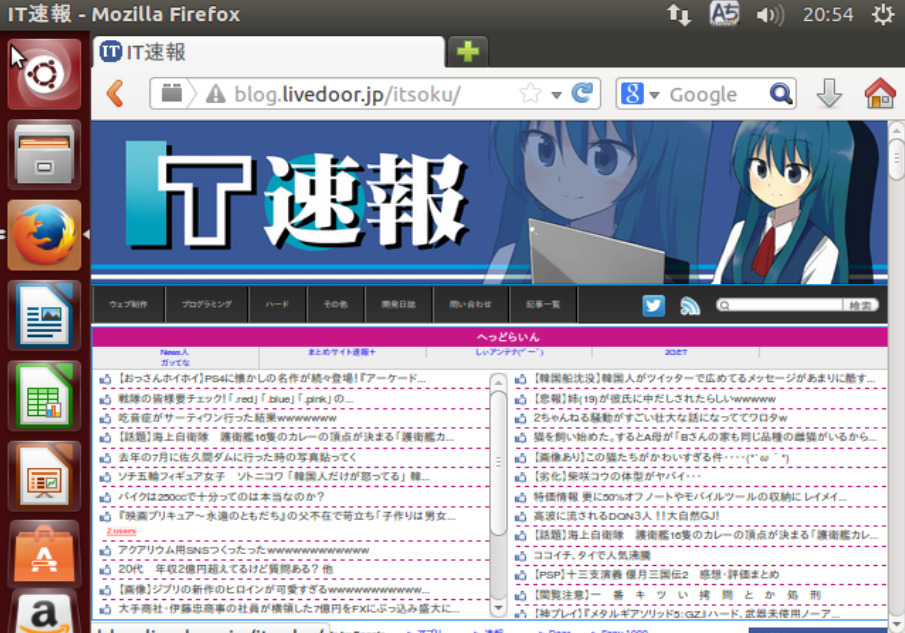
Task: Click the red 2 users bookmark count
Action: pyautogui.click(x=121, y=531)
